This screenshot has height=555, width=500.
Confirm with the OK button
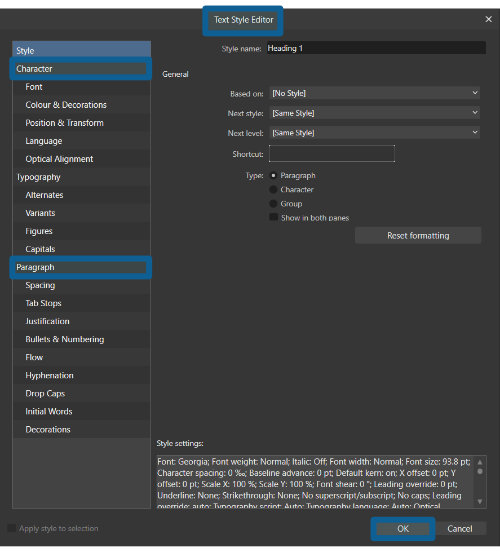coord(403,529)
